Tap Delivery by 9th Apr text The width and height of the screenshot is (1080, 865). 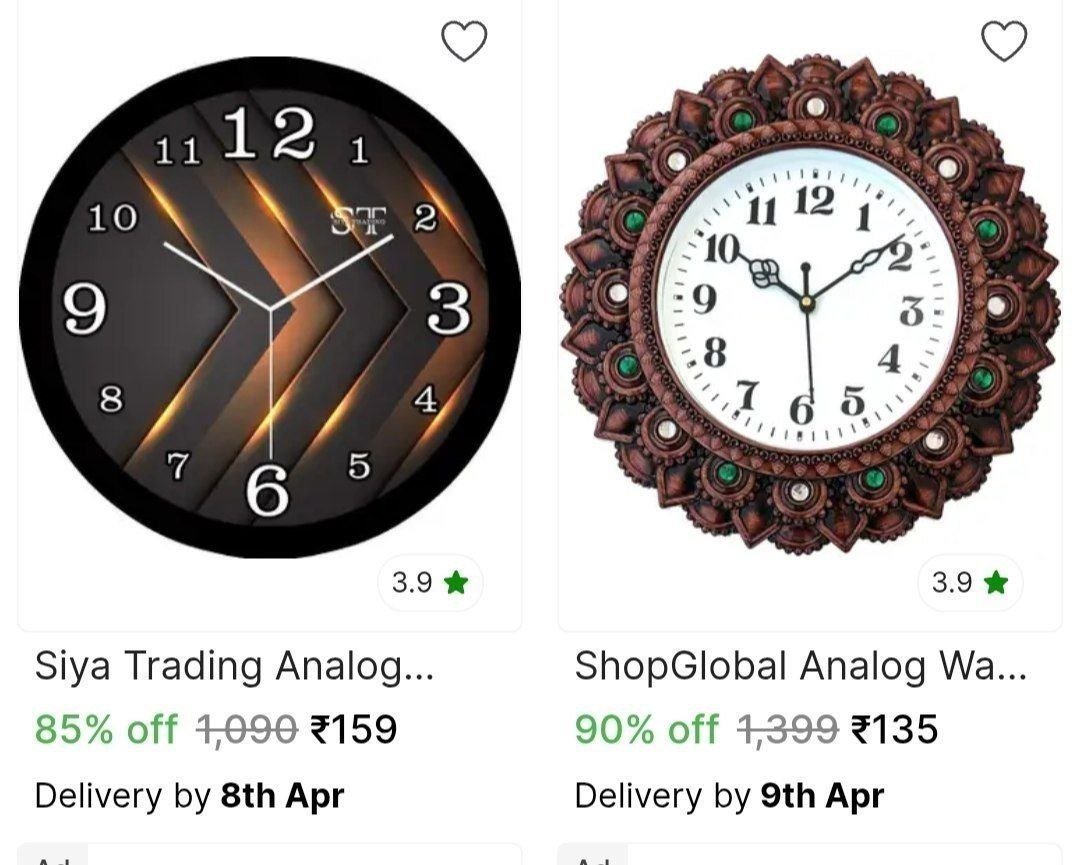tap(729, 795)
